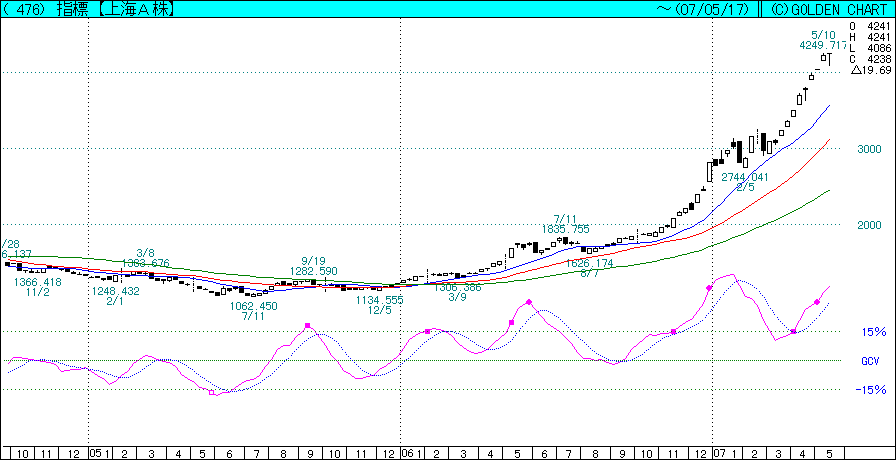Screen dimensions: 896x460
Task: Select the GCV oscillator label
Action: 870,361
